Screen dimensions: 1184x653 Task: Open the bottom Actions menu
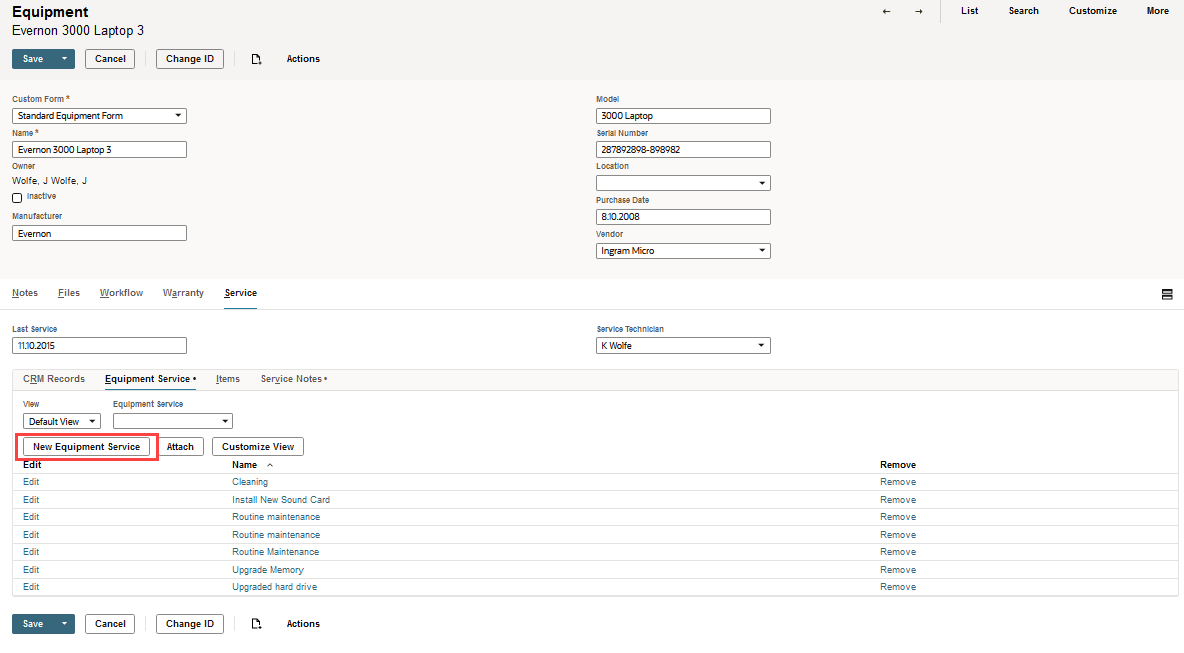pos(303,624)
